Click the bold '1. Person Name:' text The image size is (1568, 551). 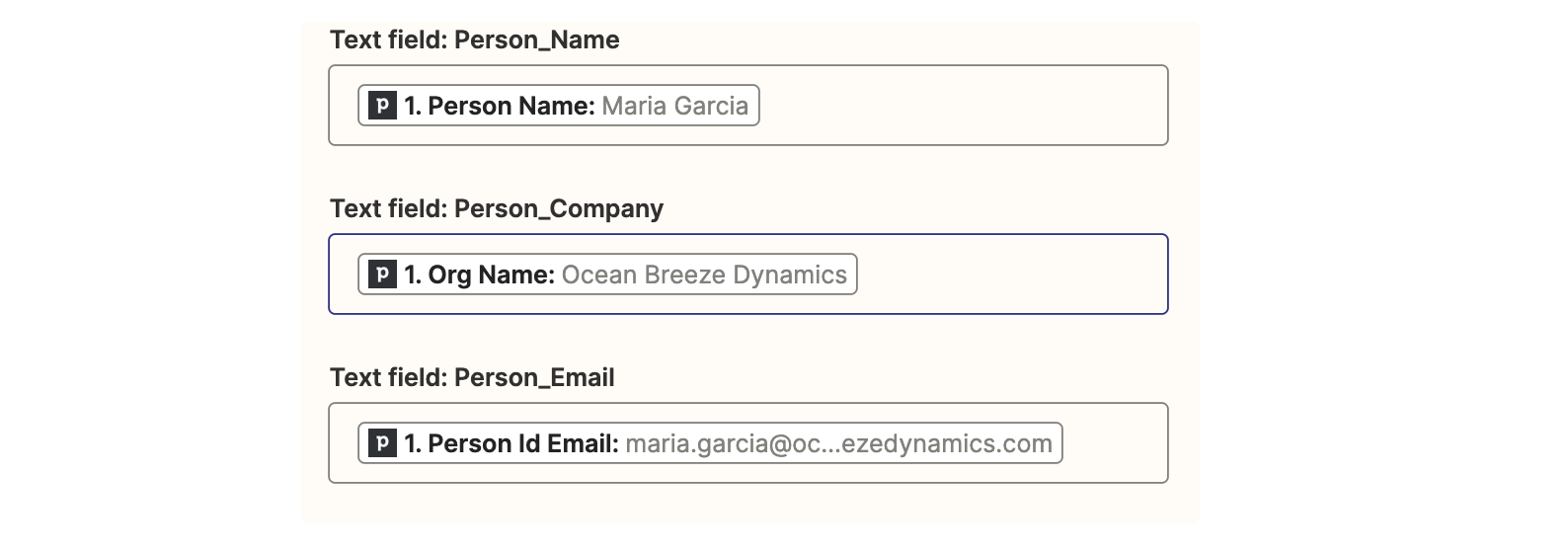pyautogui.click(x=500, y=106)
